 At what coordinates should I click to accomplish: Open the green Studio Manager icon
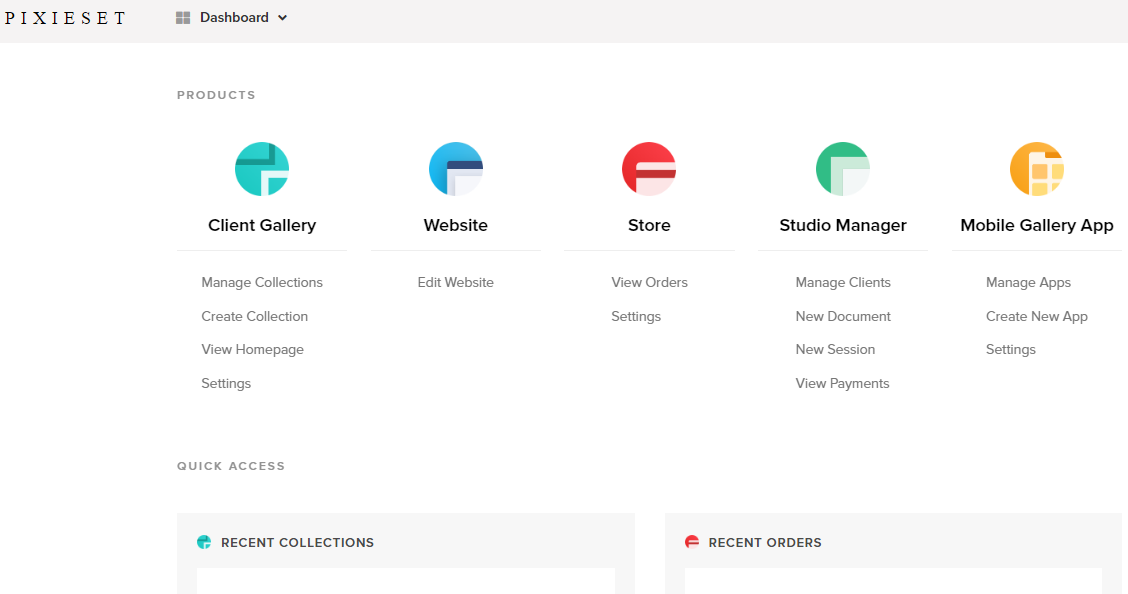842,169
